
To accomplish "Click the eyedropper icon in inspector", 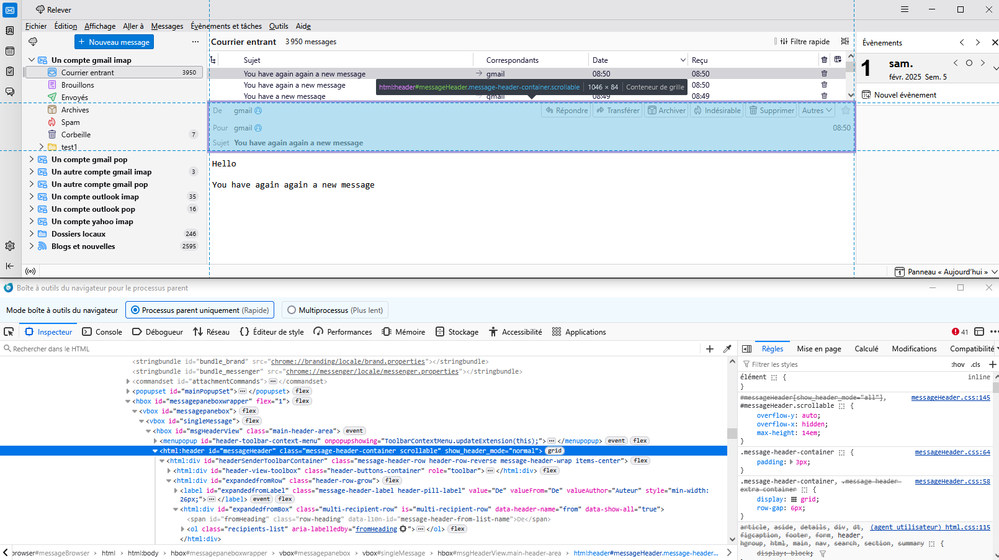I will click(x=727, y=349).
